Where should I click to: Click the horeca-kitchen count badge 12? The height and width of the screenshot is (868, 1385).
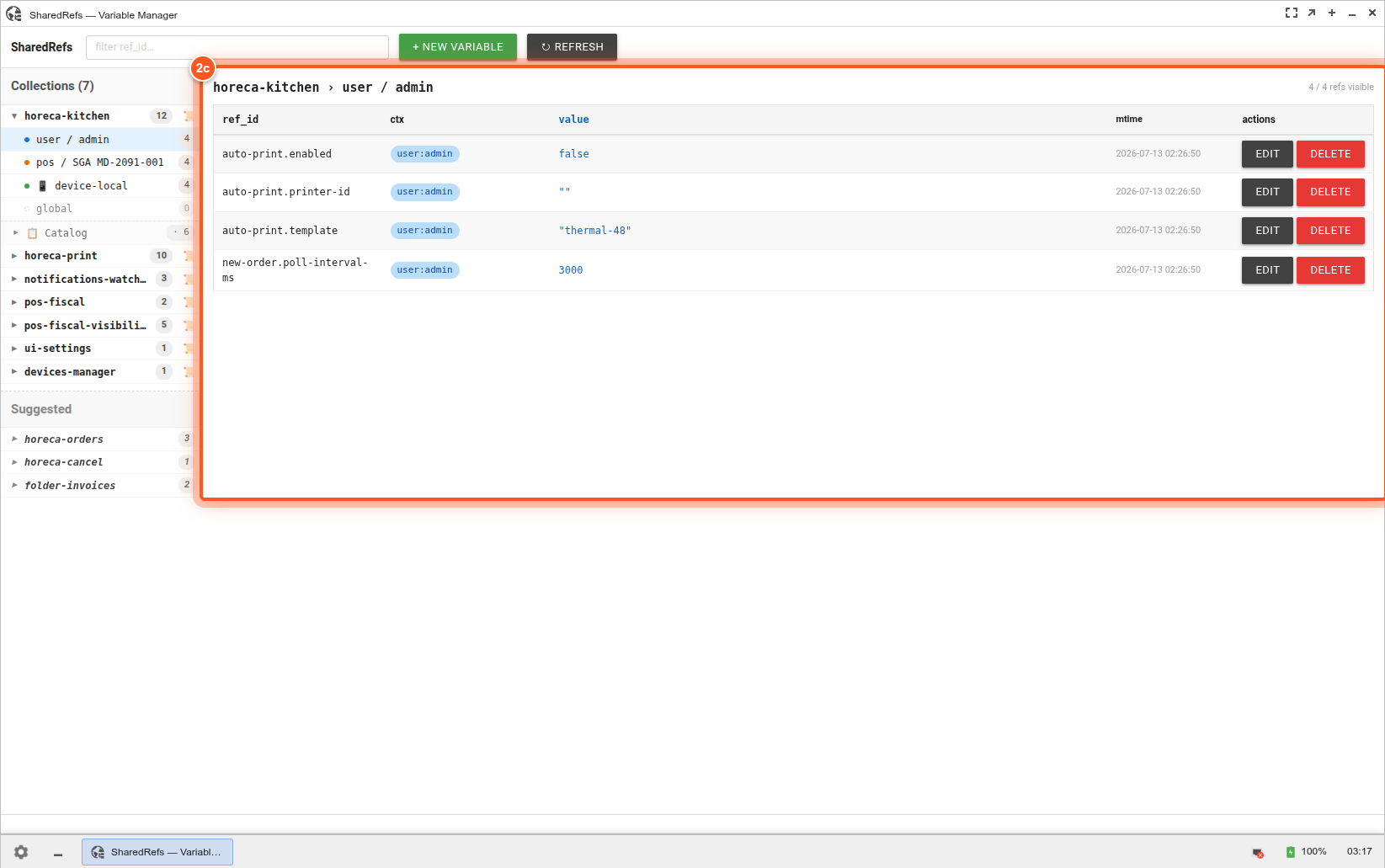coord(162,116)
